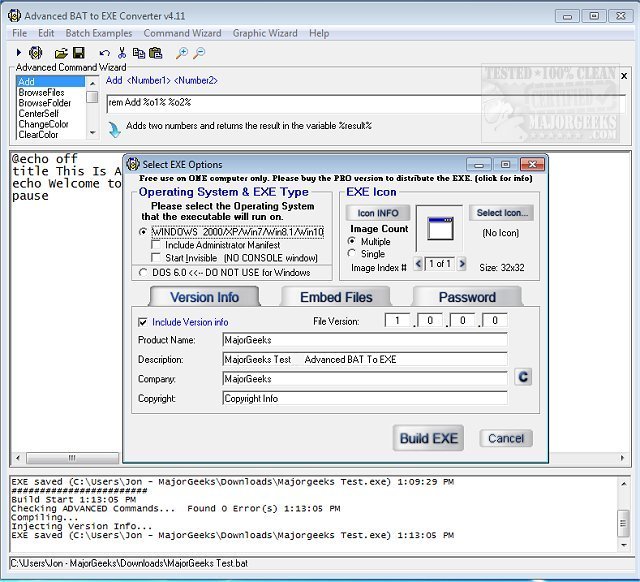This screenshot has height=582, width=640.
Task: Select DOS 6.0 radio option
Action: [143, 273]
